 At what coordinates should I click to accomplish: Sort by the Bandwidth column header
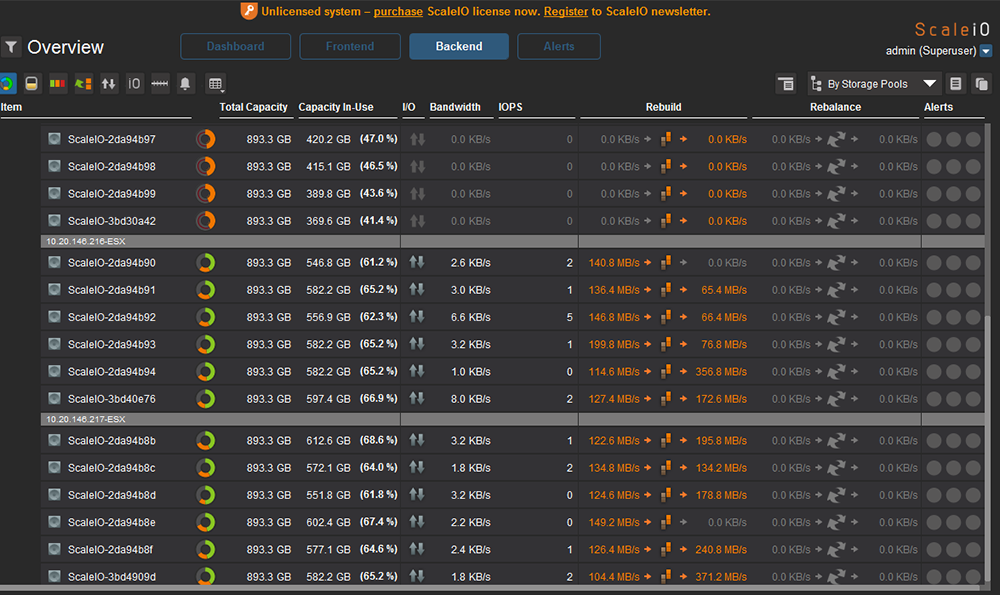click(455, 107)
